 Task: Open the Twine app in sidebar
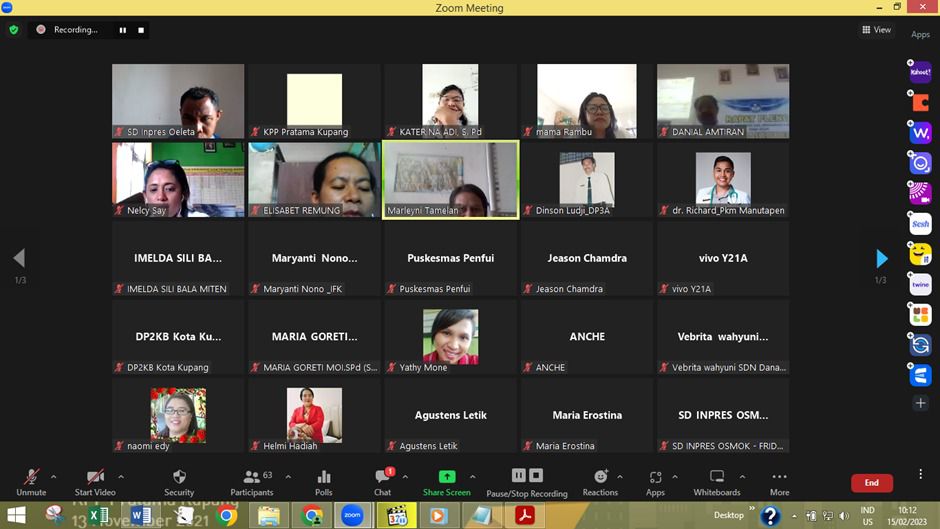tap(920, 284)
